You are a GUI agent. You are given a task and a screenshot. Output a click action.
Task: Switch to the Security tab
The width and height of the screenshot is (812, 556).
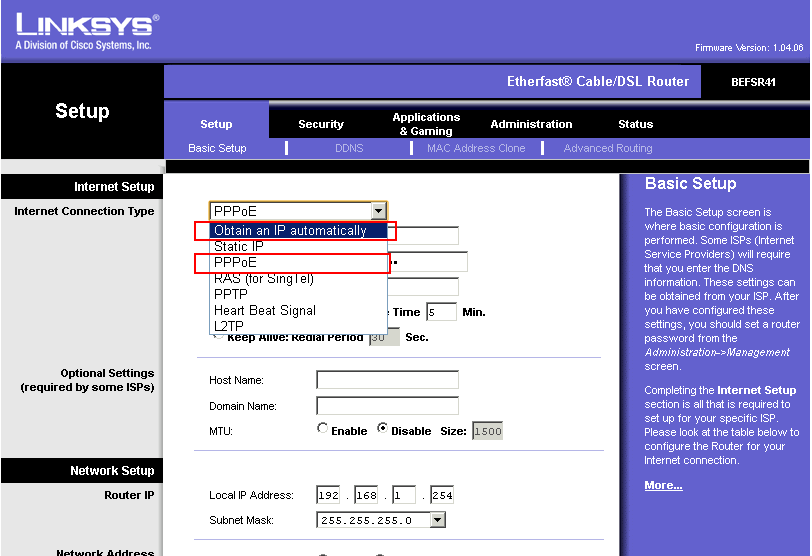tap(321, 124)
